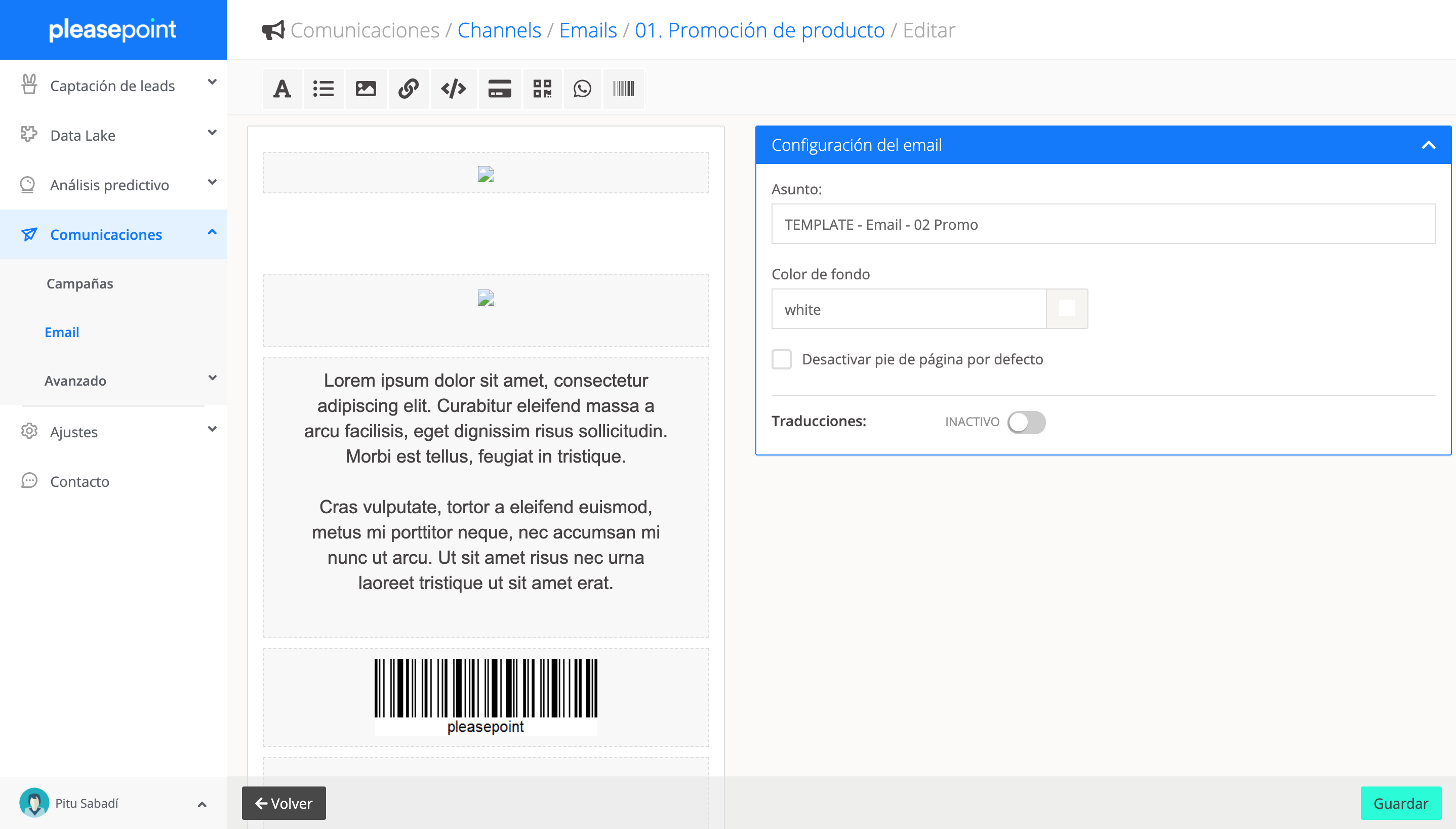This screenshot has height=829, width=1456.
Task: Insert a WhatsApp button block
Action: [x=582, y=89]
